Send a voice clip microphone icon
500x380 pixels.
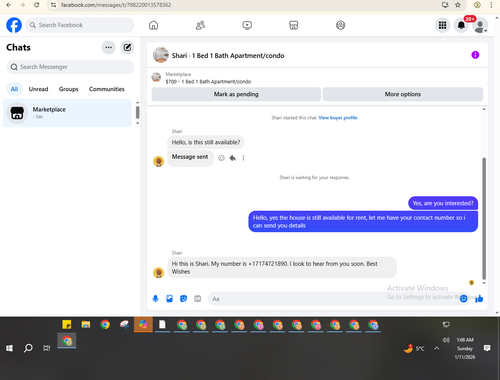(x=155, y=299)
